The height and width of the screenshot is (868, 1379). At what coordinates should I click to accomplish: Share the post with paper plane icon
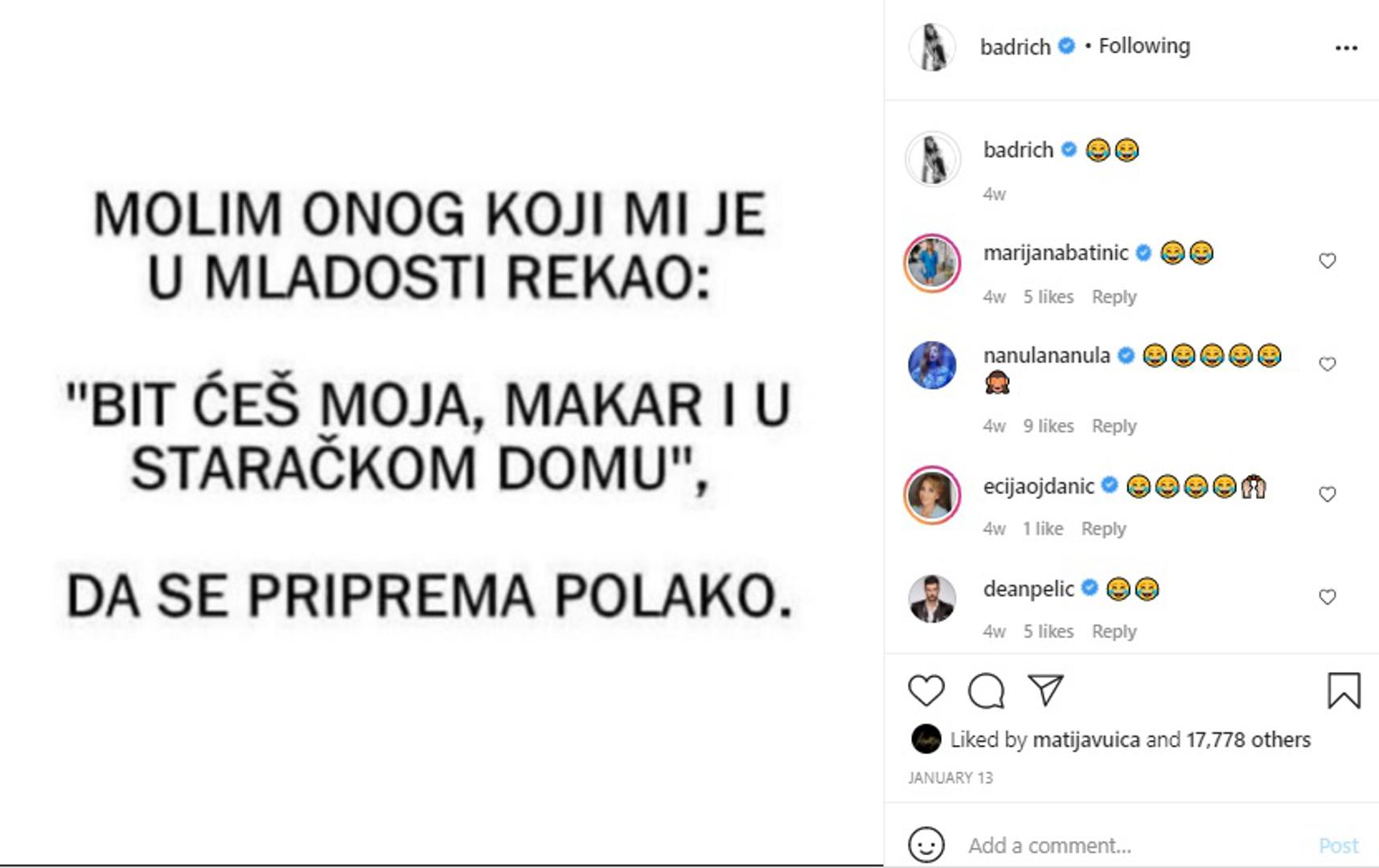click(x=1045, y=690)
